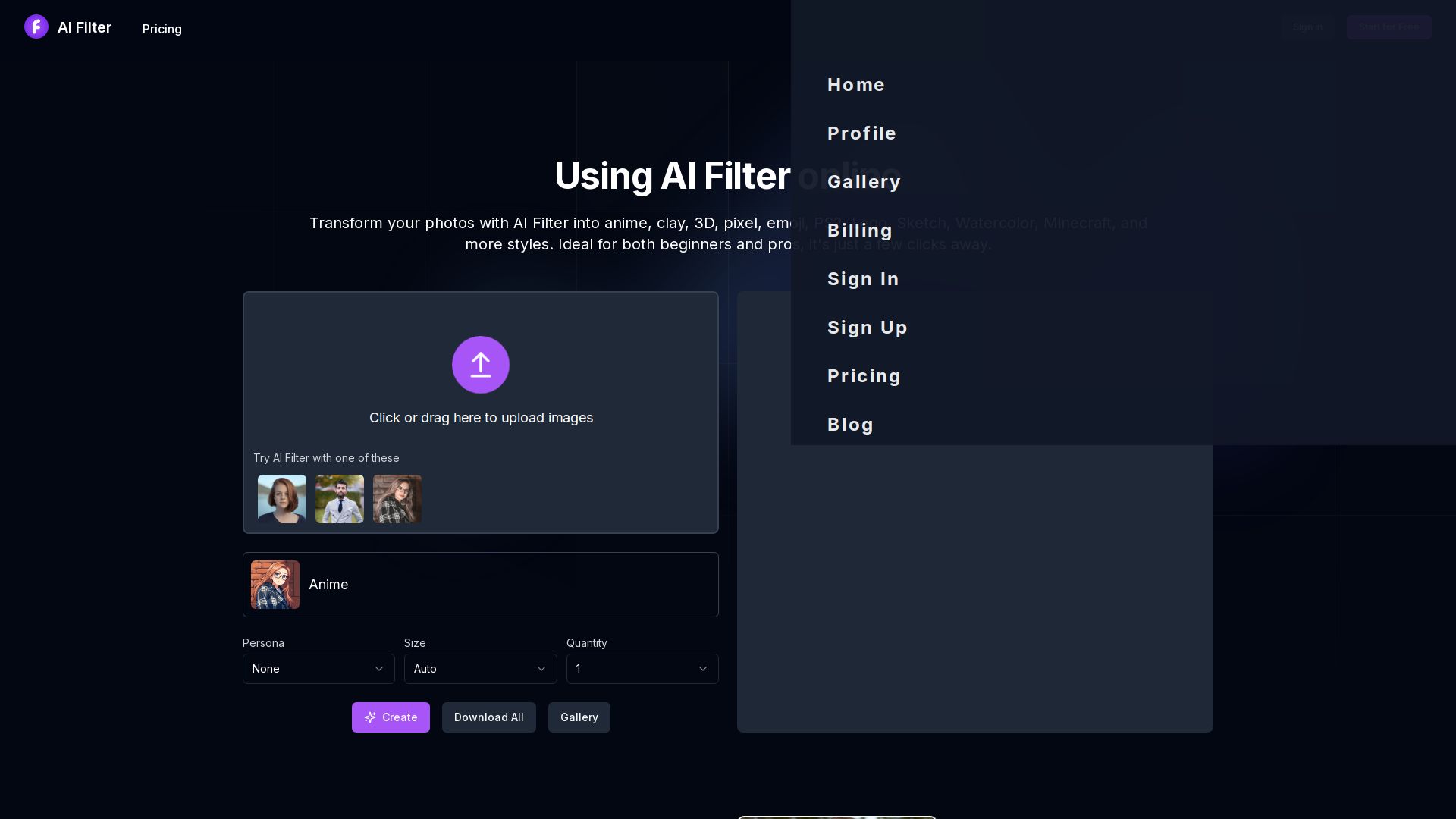Screen dimensions: 1456x819
Task: Click the purple upload arrow icon
Action: click(481, 365)
